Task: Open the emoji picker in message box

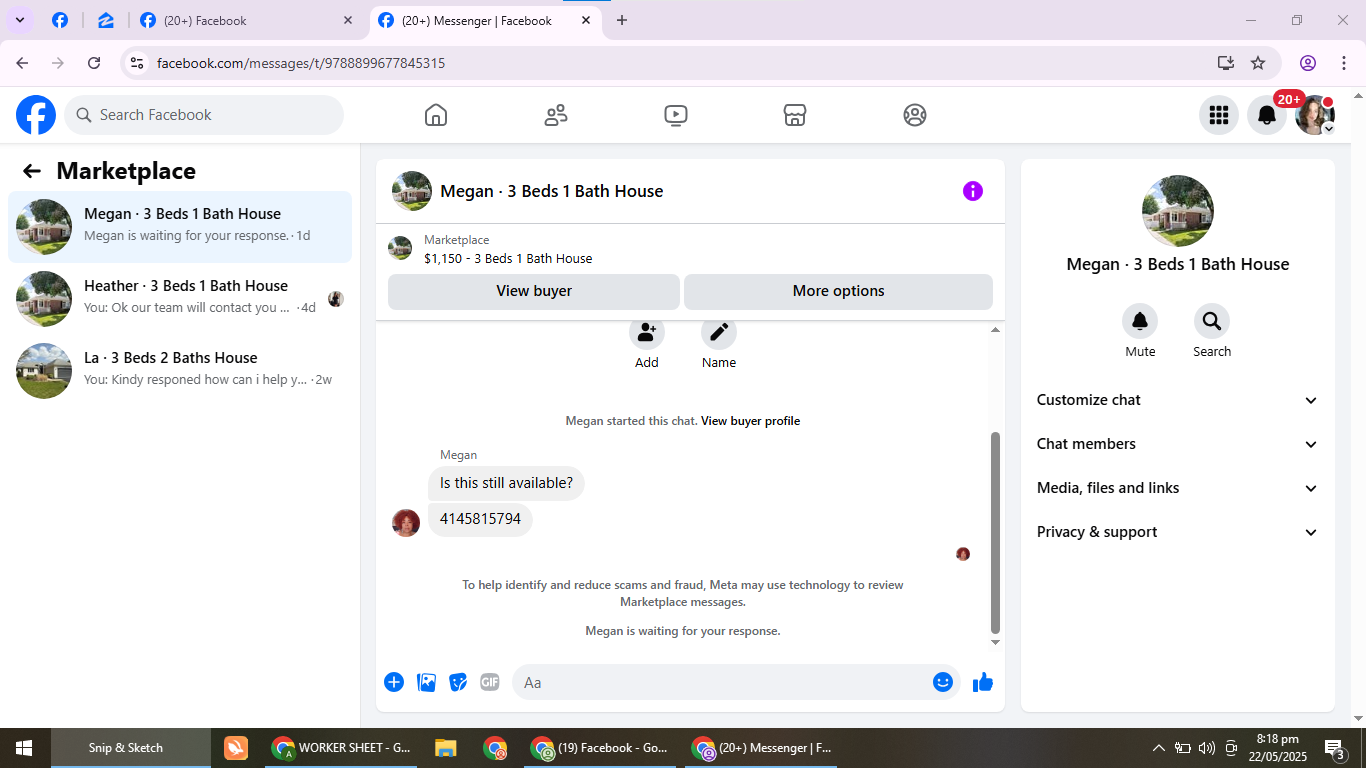Action: [x=943, y=682]
